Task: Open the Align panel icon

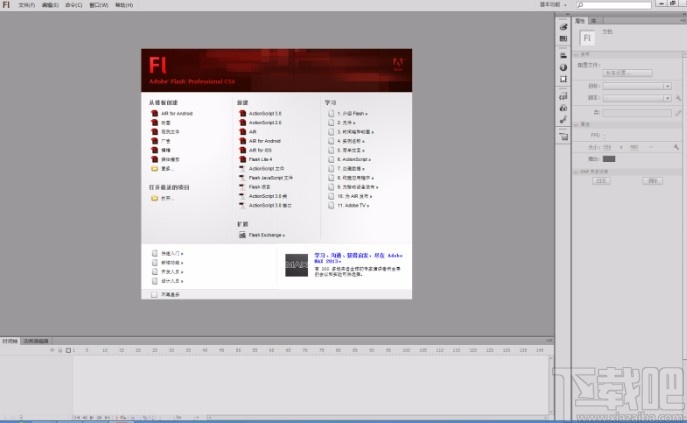Action: pyautogui.click(x=563, y=56)
